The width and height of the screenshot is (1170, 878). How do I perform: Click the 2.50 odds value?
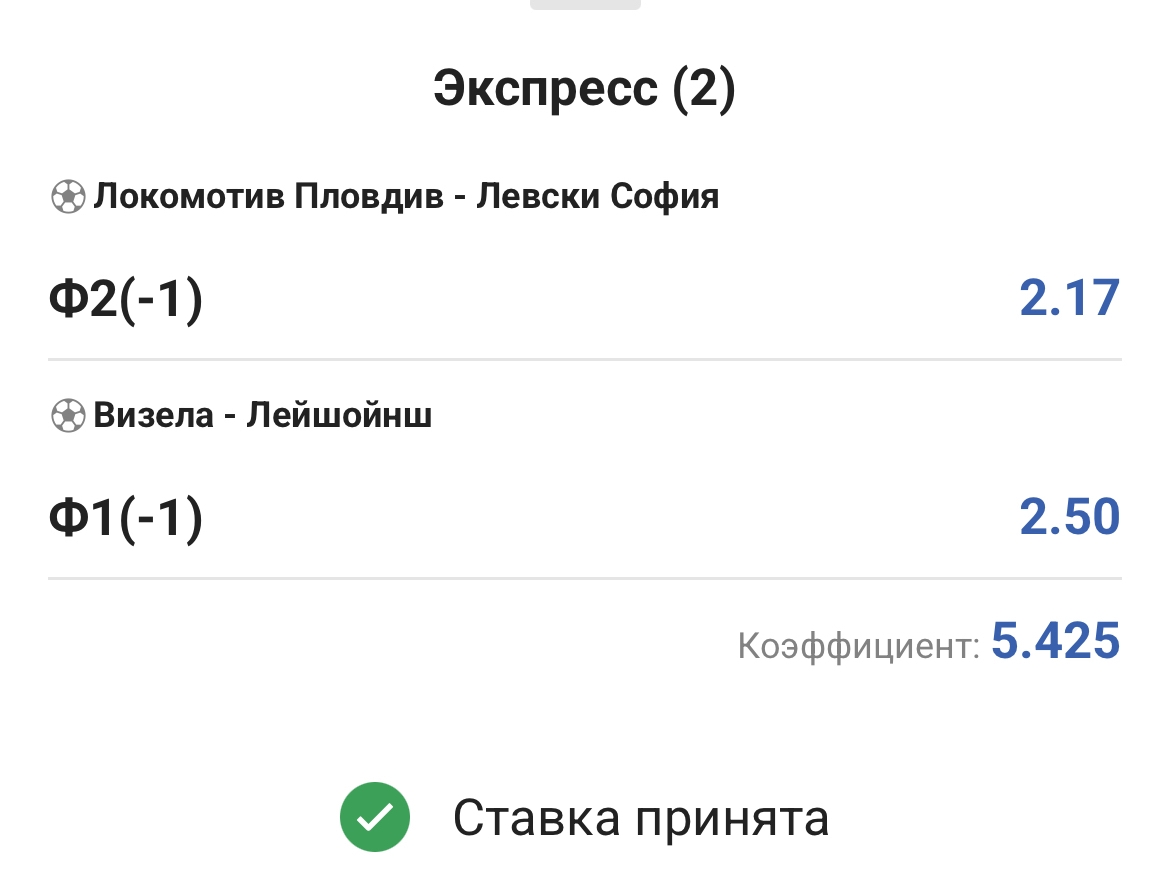[1069, 518]
